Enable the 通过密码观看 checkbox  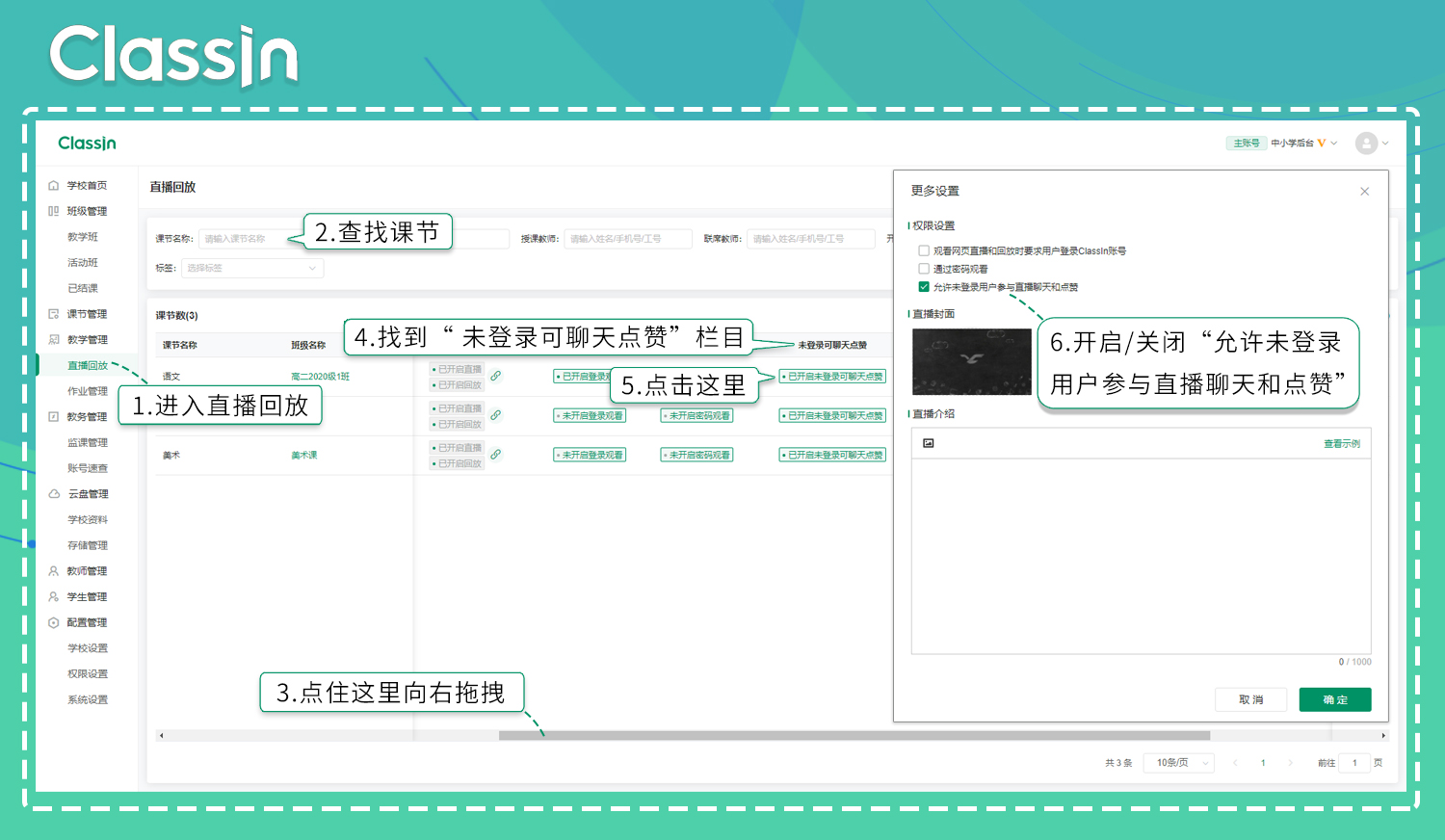click(x=924, y=269)
